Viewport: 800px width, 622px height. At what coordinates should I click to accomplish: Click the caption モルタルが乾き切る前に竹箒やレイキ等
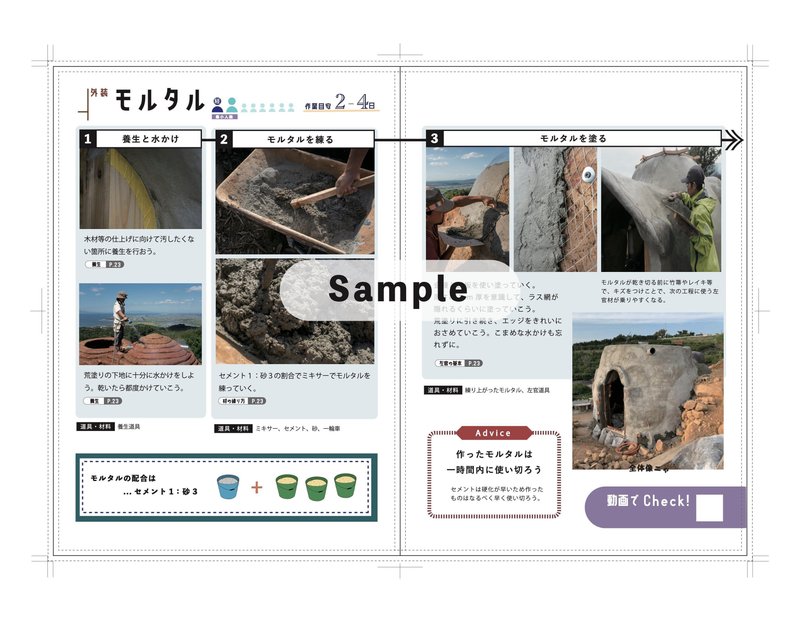tap(657, 282)
